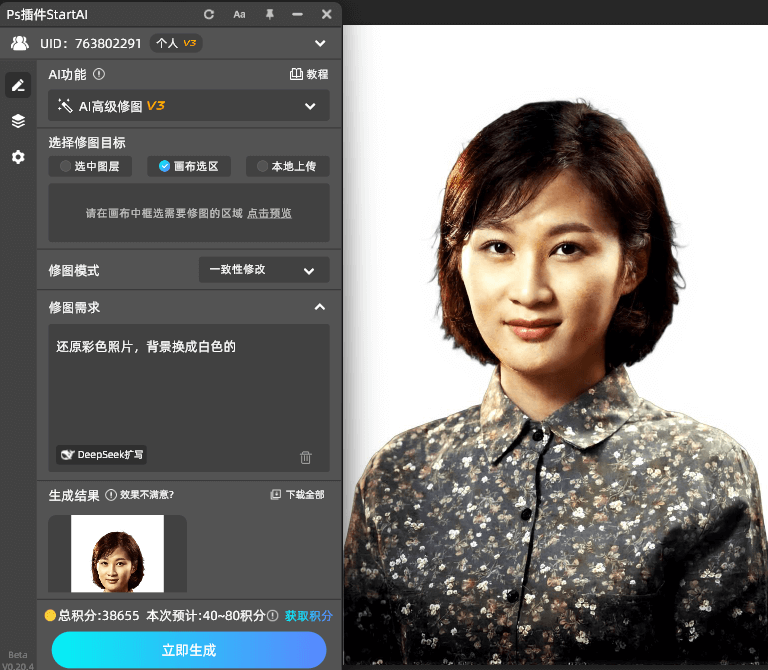Viewport: 768px width, 670px height.
Task: Click the Aa font size icon
Action: coord(239,14)
